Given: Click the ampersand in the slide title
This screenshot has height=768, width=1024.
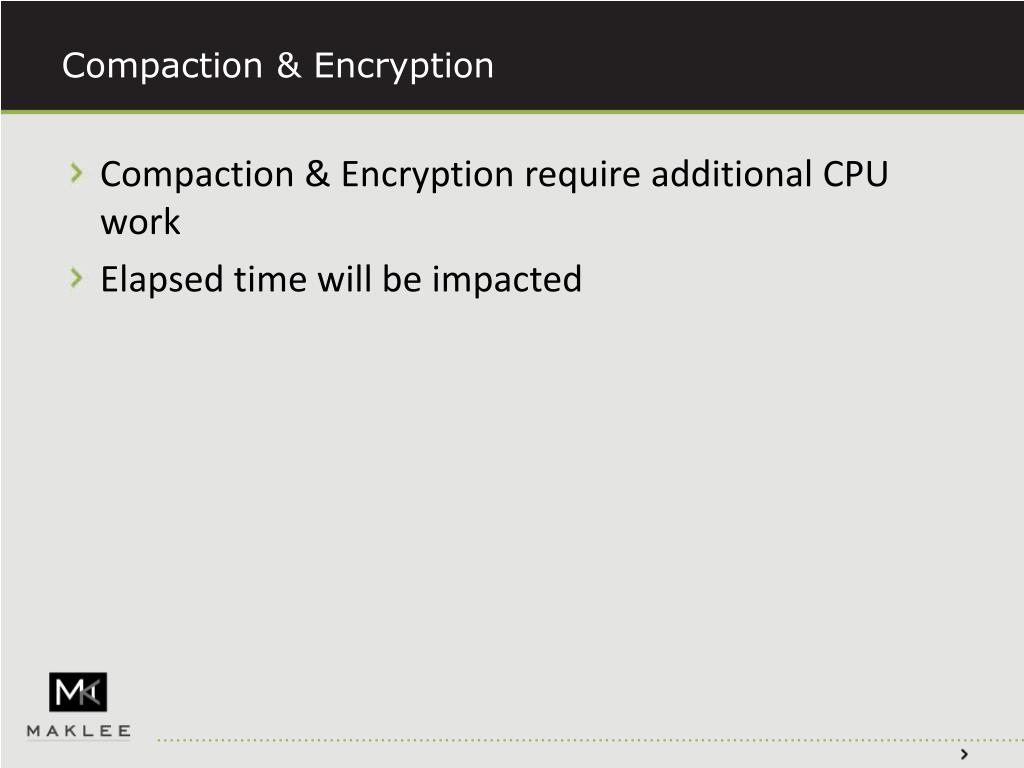Looking at the screenshot, I should pos(289,65).
